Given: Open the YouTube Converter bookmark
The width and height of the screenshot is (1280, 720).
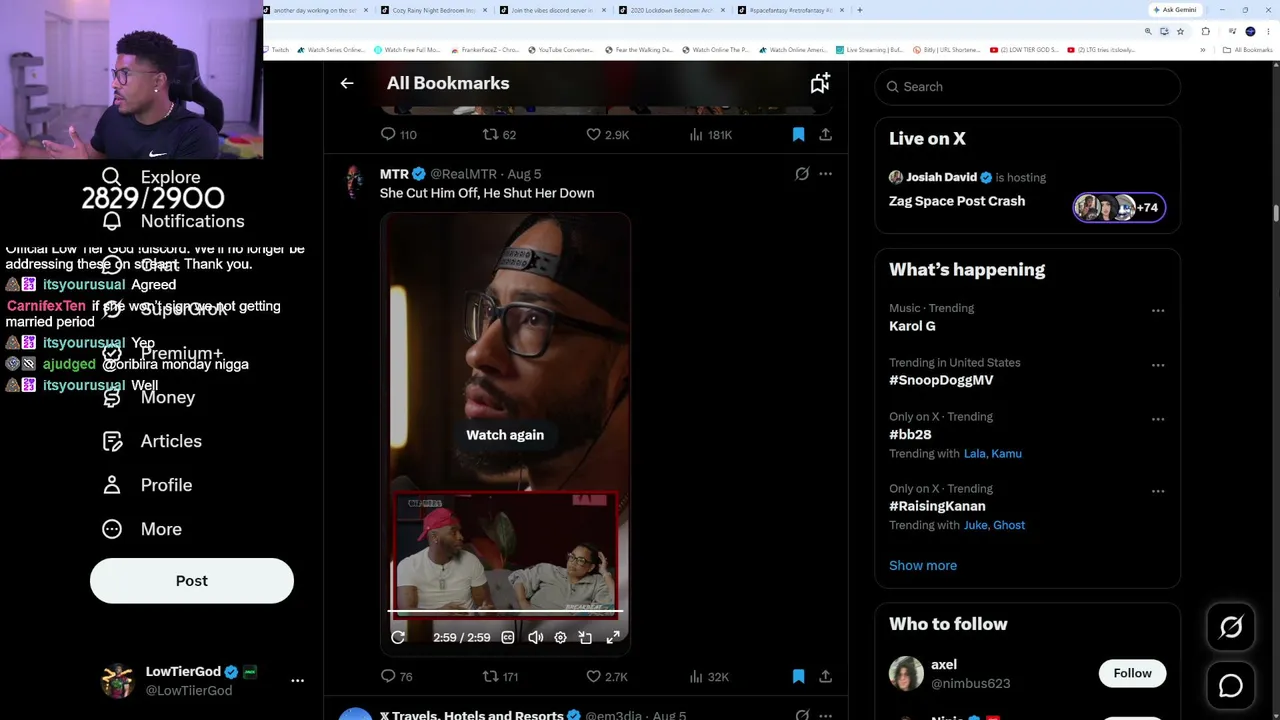Looking at the screenshot, I should 560,50.
